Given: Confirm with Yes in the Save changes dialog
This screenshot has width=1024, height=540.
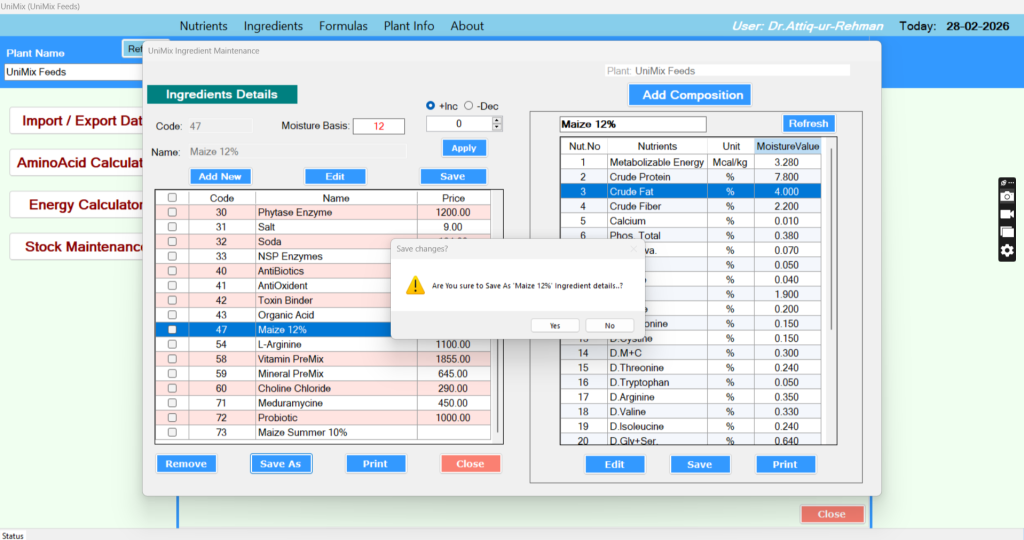Looking at the screenshot, I should (555, 325).
